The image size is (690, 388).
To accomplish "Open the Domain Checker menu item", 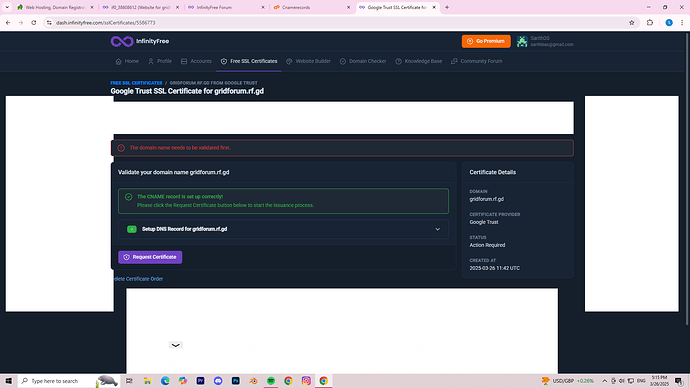I will pos(363,62).
